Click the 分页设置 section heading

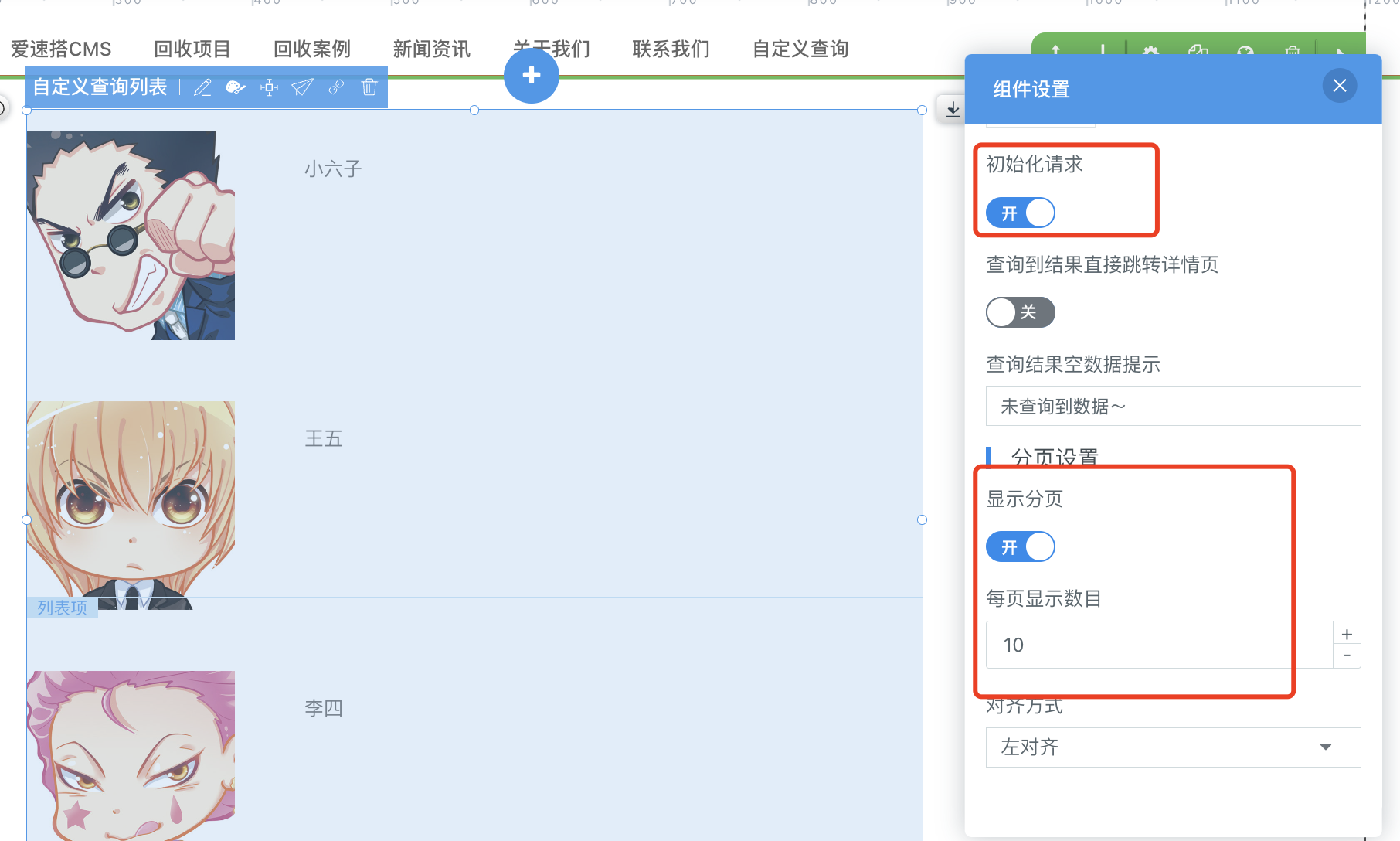1055,457
